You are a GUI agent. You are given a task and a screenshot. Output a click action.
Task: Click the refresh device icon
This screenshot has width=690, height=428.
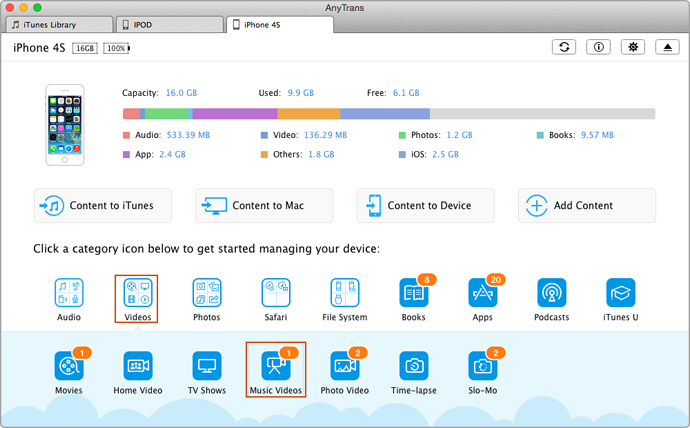(x=564, y=47)
